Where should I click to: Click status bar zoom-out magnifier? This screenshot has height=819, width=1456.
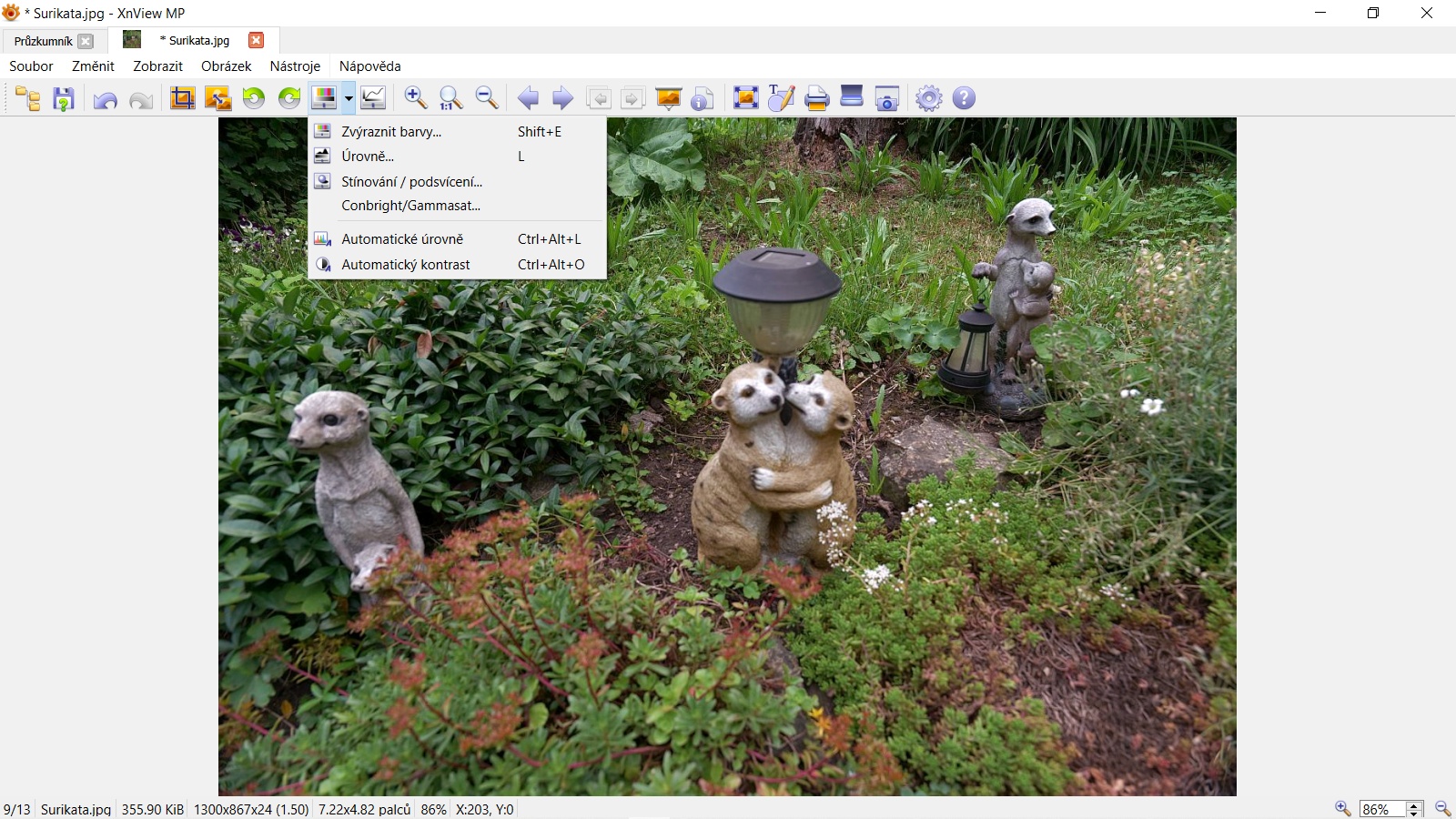[x=1442, y=809]
